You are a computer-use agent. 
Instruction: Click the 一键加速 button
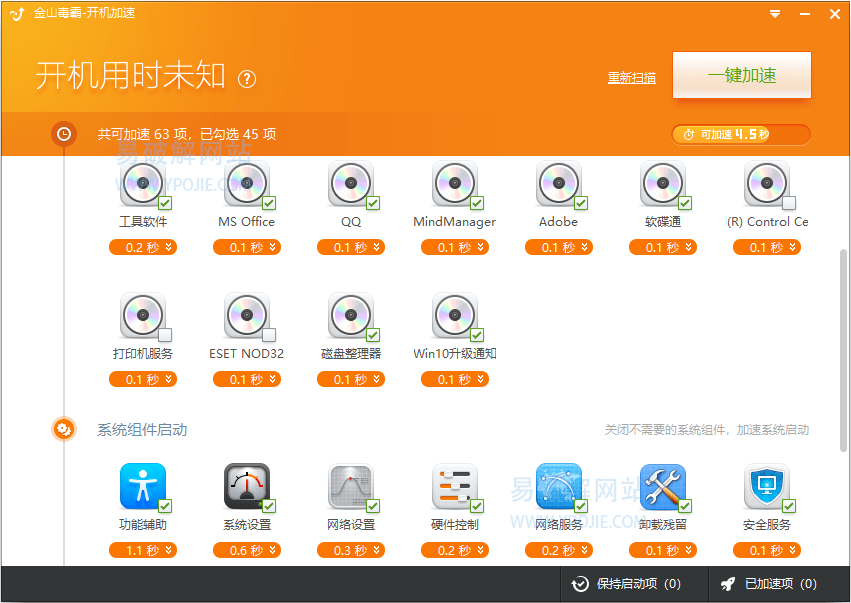(x=742, y=75)
